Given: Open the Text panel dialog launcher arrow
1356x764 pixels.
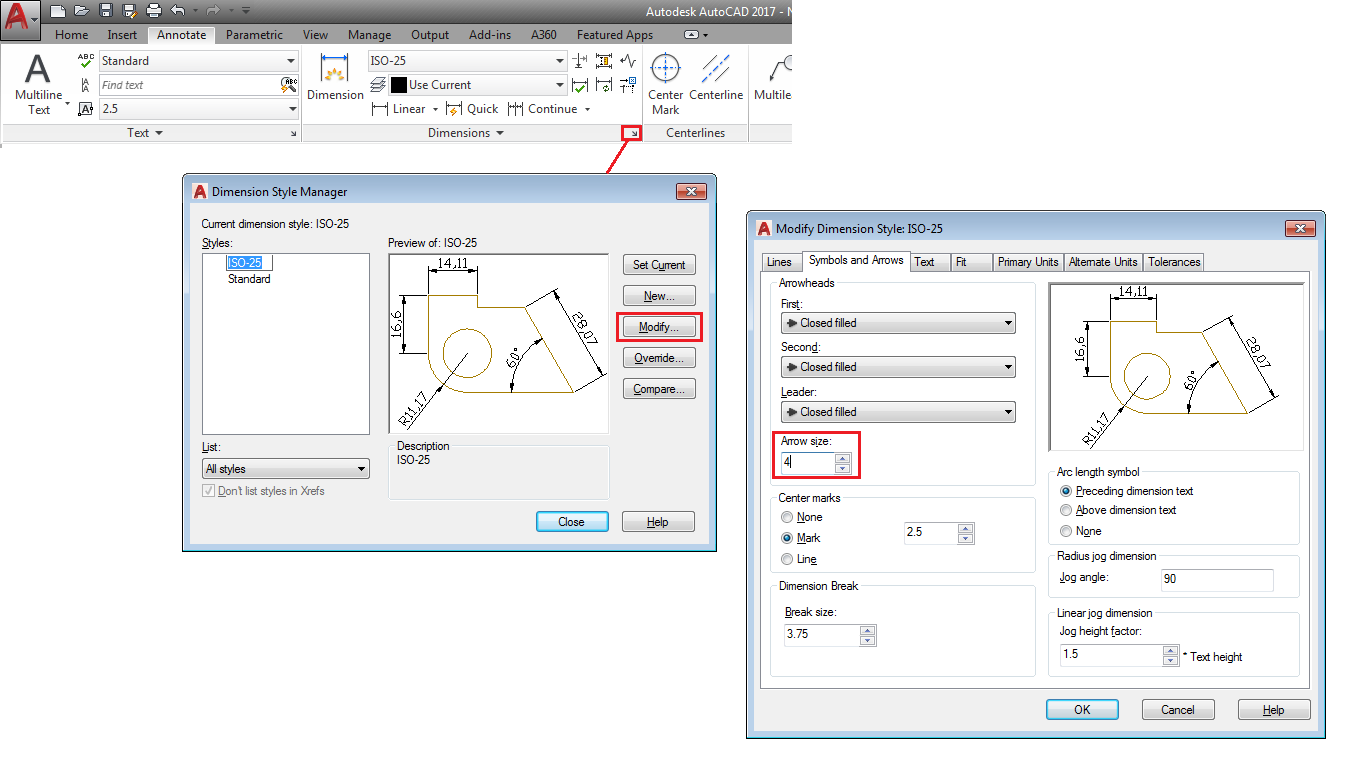Looking at the screenshot, I should (x=293, y=133).
